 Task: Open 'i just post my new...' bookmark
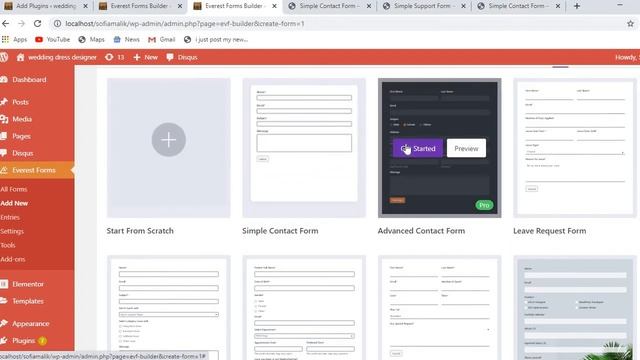point(216,40)
